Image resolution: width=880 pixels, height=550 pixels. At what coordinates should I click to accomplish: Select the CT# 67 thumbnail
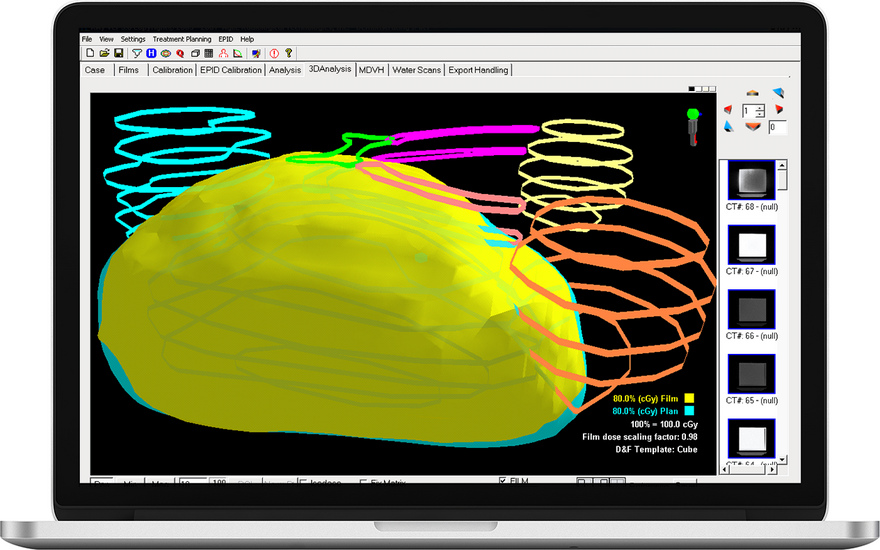tap(750, 244)
